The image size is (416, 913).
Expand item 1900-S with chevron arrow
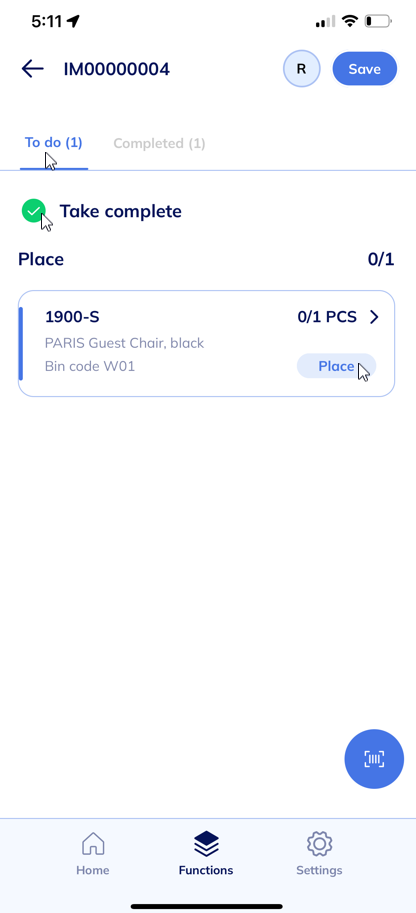click(374, 317)
